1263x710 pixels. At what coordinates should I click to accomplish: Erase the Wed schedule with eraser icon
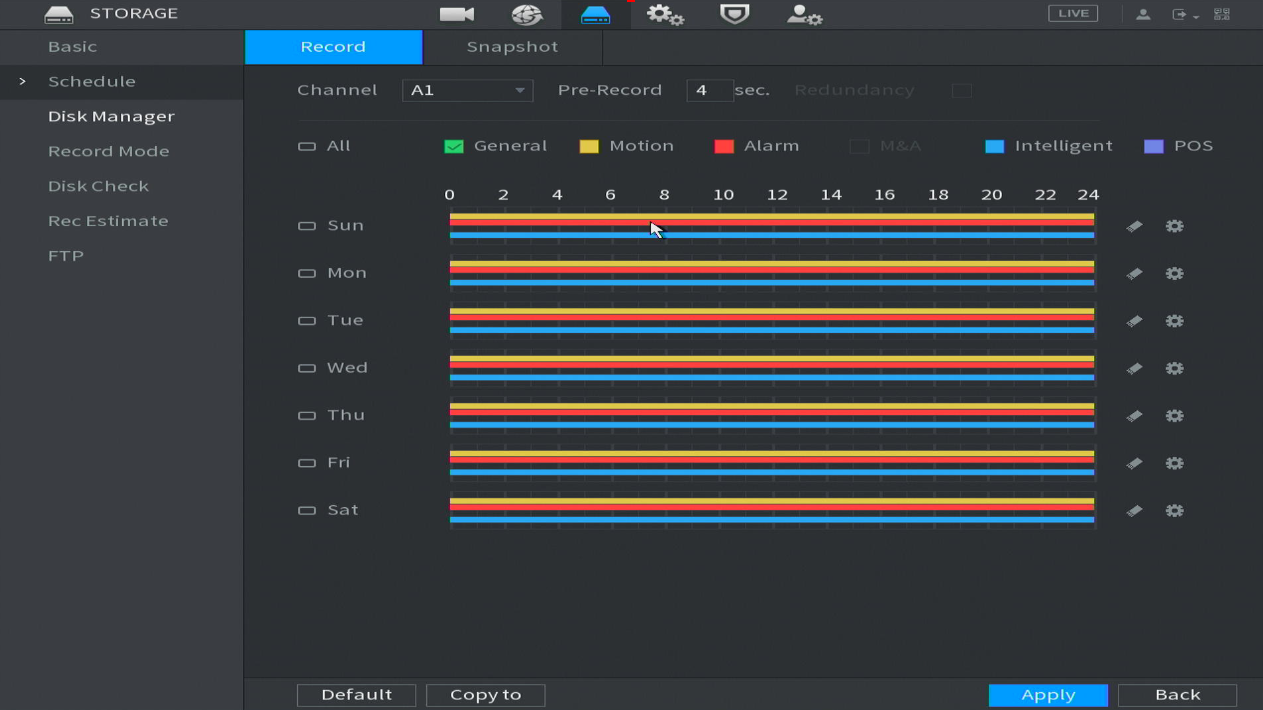[1134, 369]
